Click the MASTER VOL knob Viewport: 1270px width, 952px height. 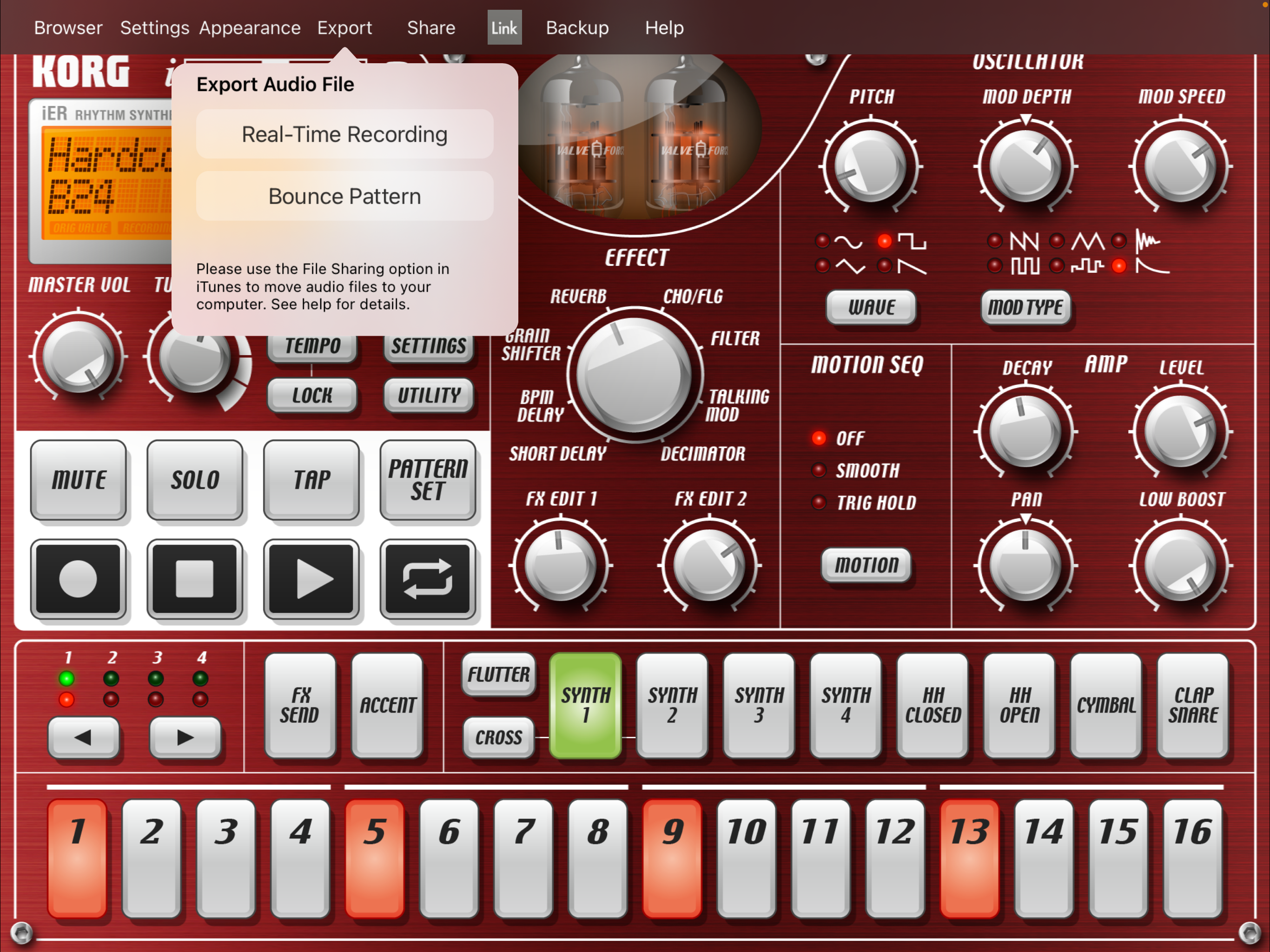point(78,357)
